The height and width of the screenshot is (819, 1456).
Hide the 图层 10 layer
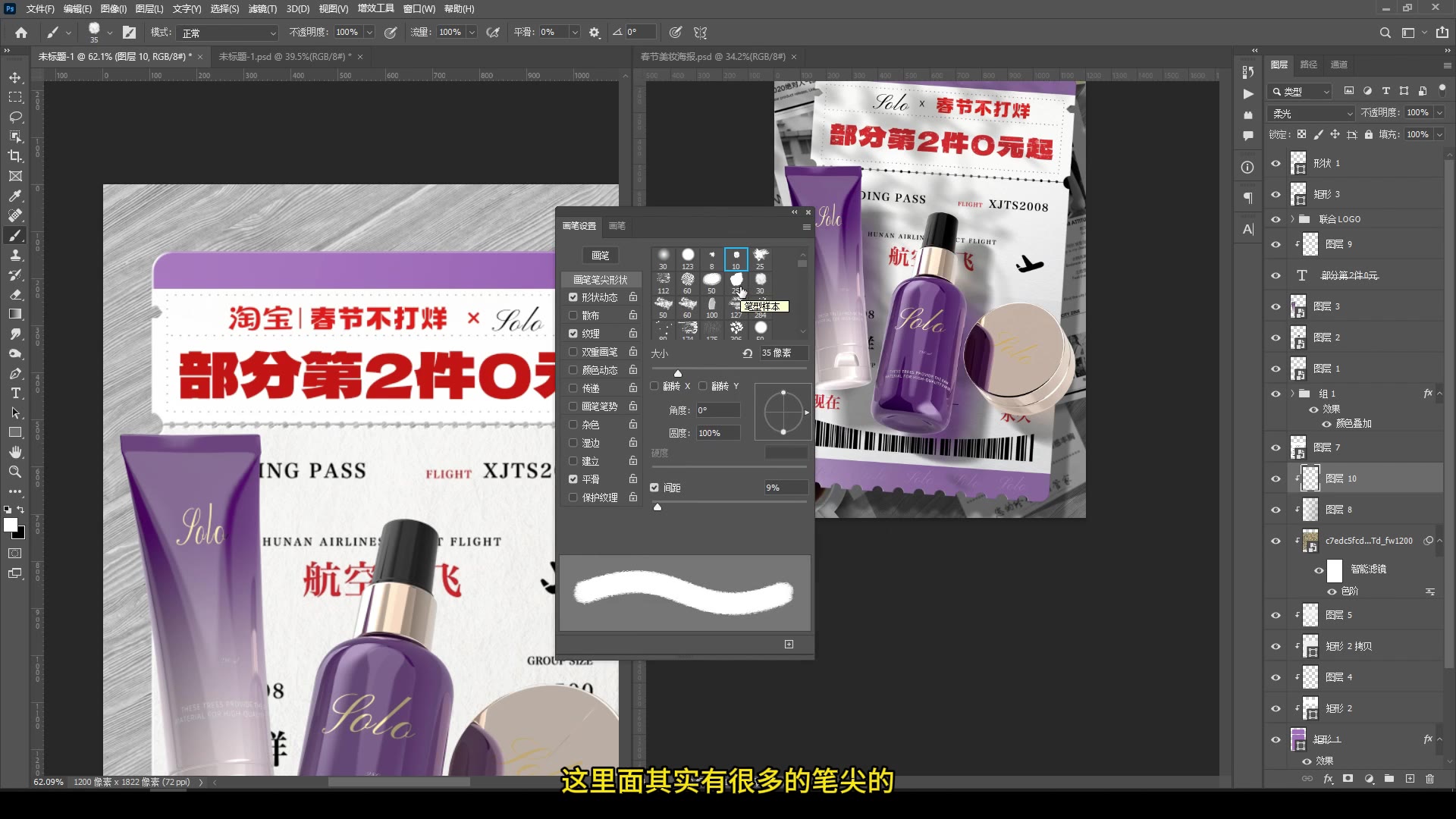pyautogui.click(x=1276, y=479)
